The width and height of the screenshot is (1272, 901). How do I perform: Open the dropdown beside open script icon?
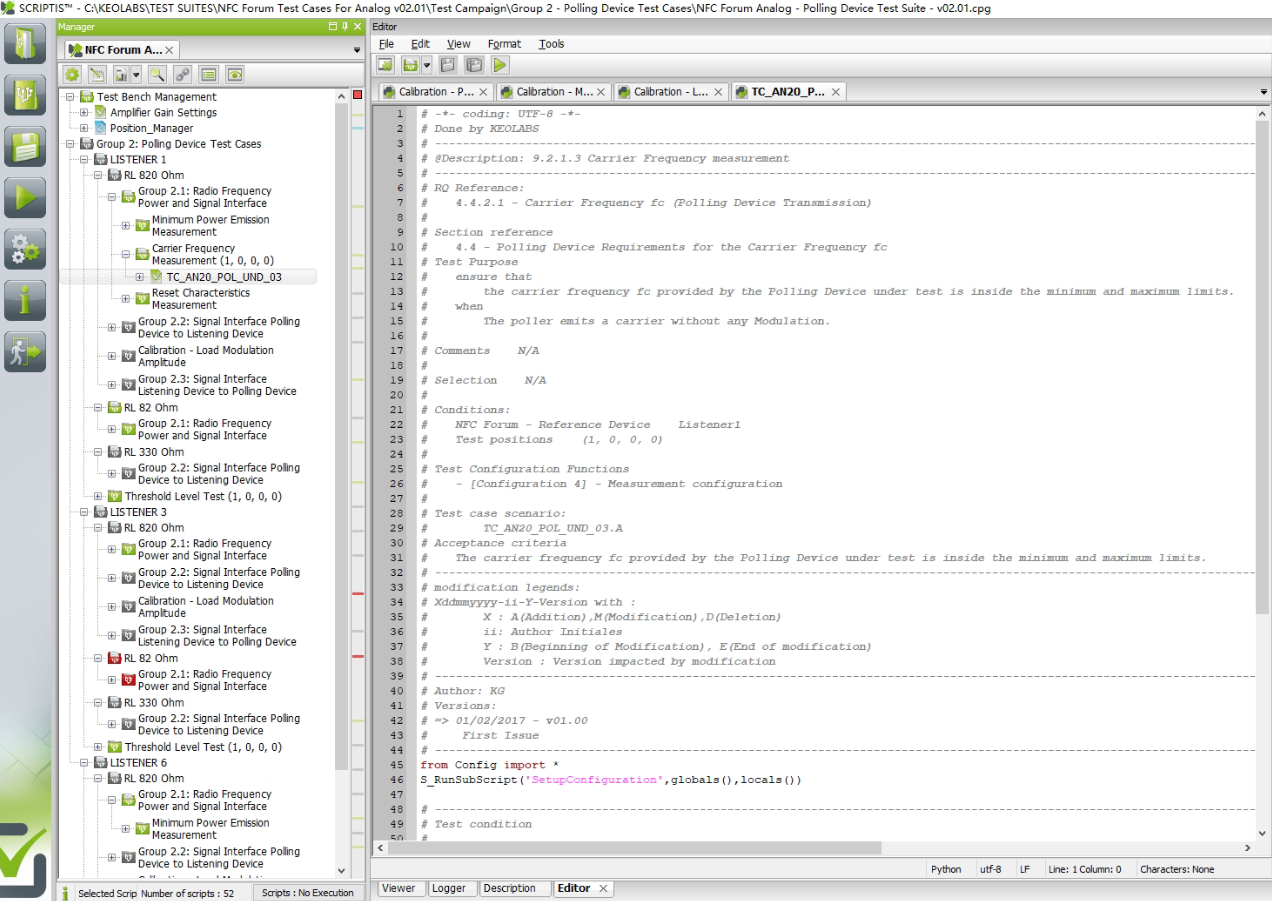point(427,65)
